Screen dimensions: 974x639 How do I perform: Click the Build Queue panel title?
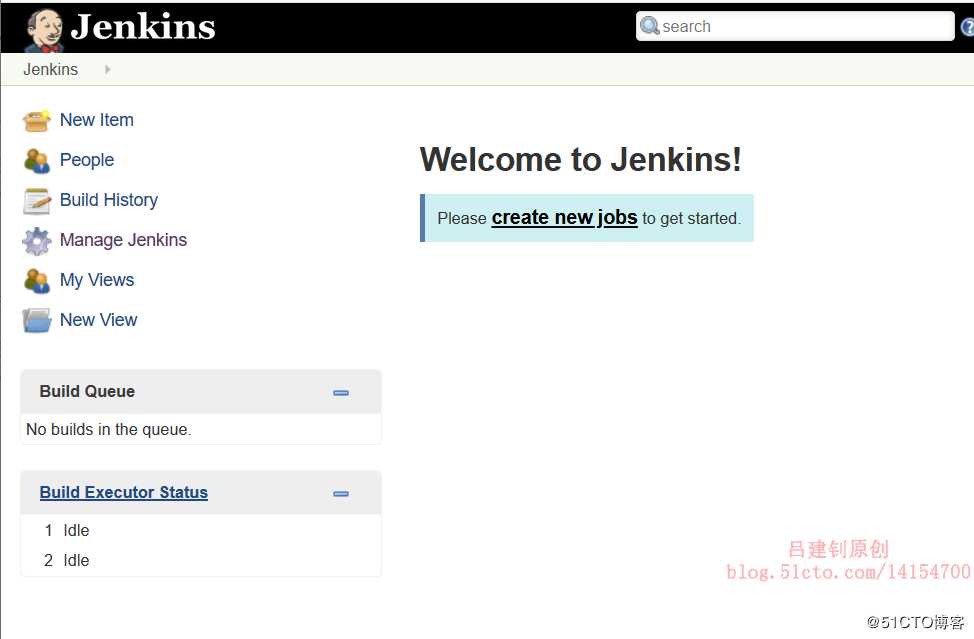point(87,391)
